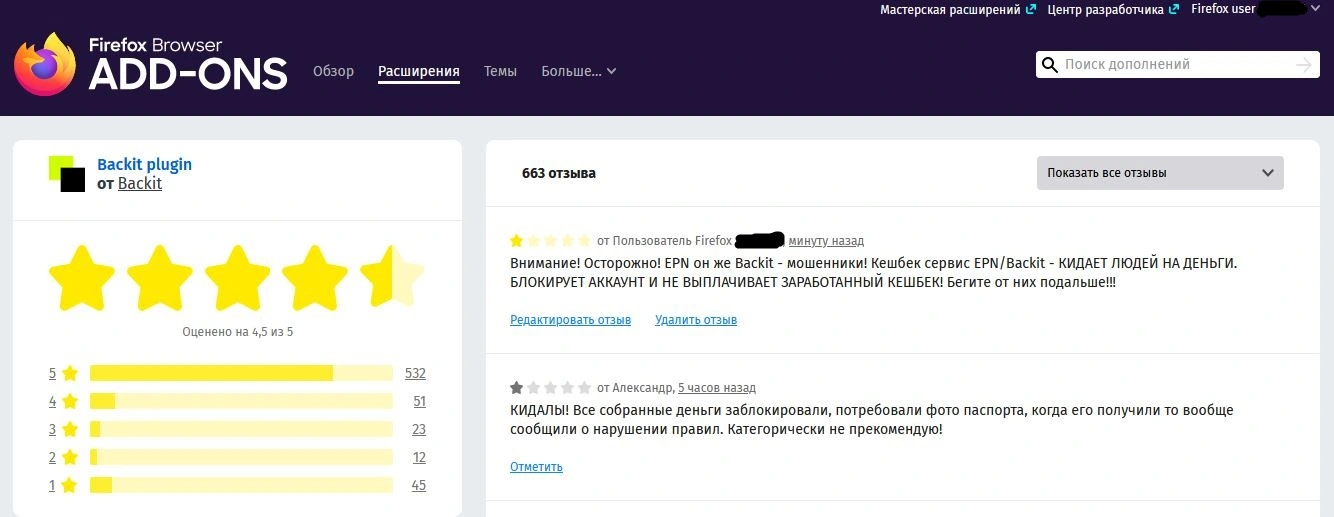The width and height of the screenshot is (1334, 517).
Task: Open Показать все отзывы dropdown
Action: tap(1160, 173)
